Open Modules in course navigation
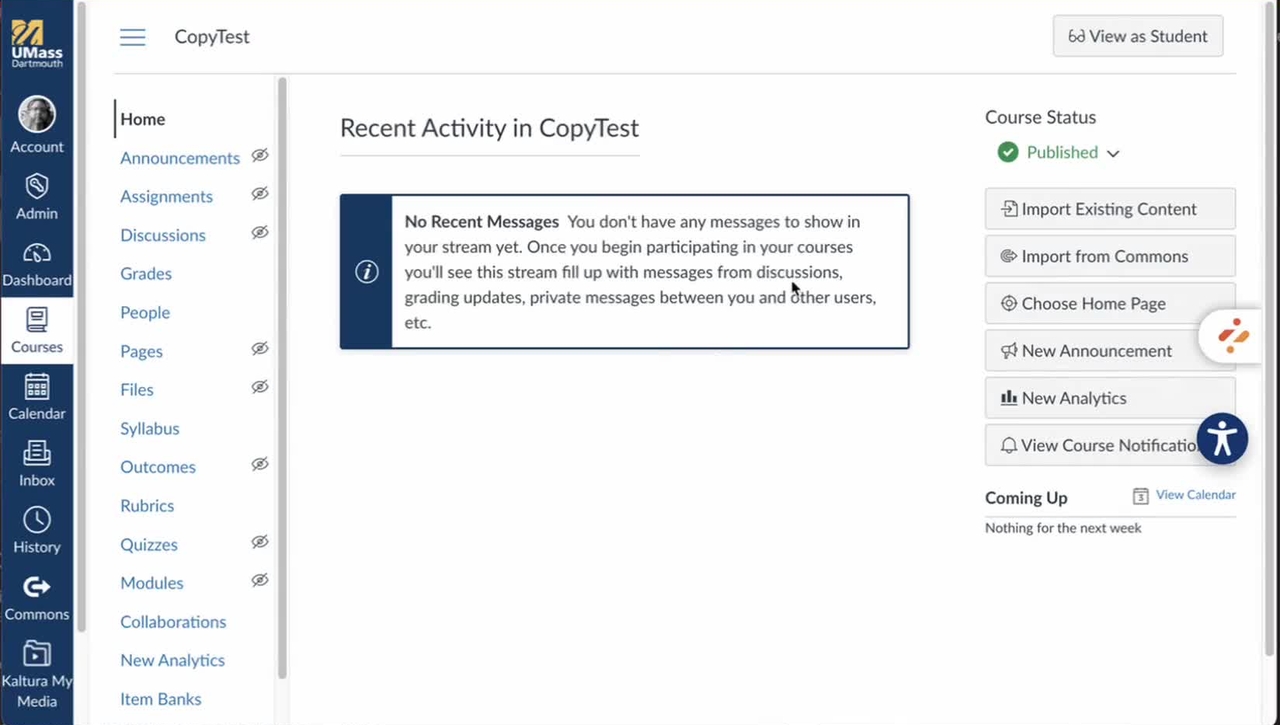 152,583
